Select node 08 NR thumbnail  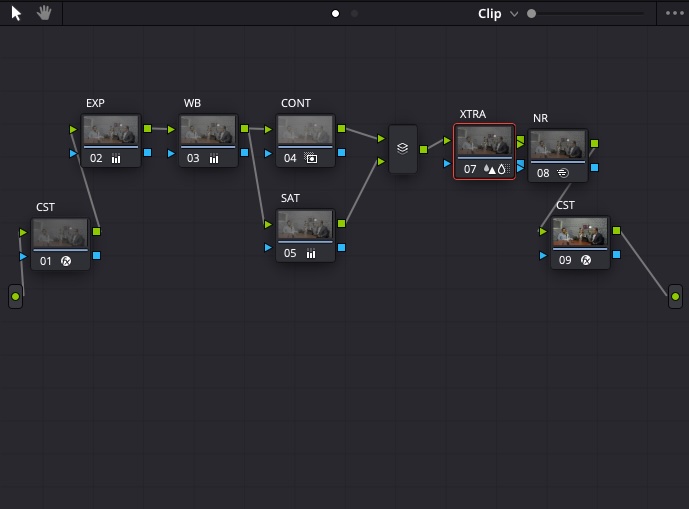pos(558,145)
